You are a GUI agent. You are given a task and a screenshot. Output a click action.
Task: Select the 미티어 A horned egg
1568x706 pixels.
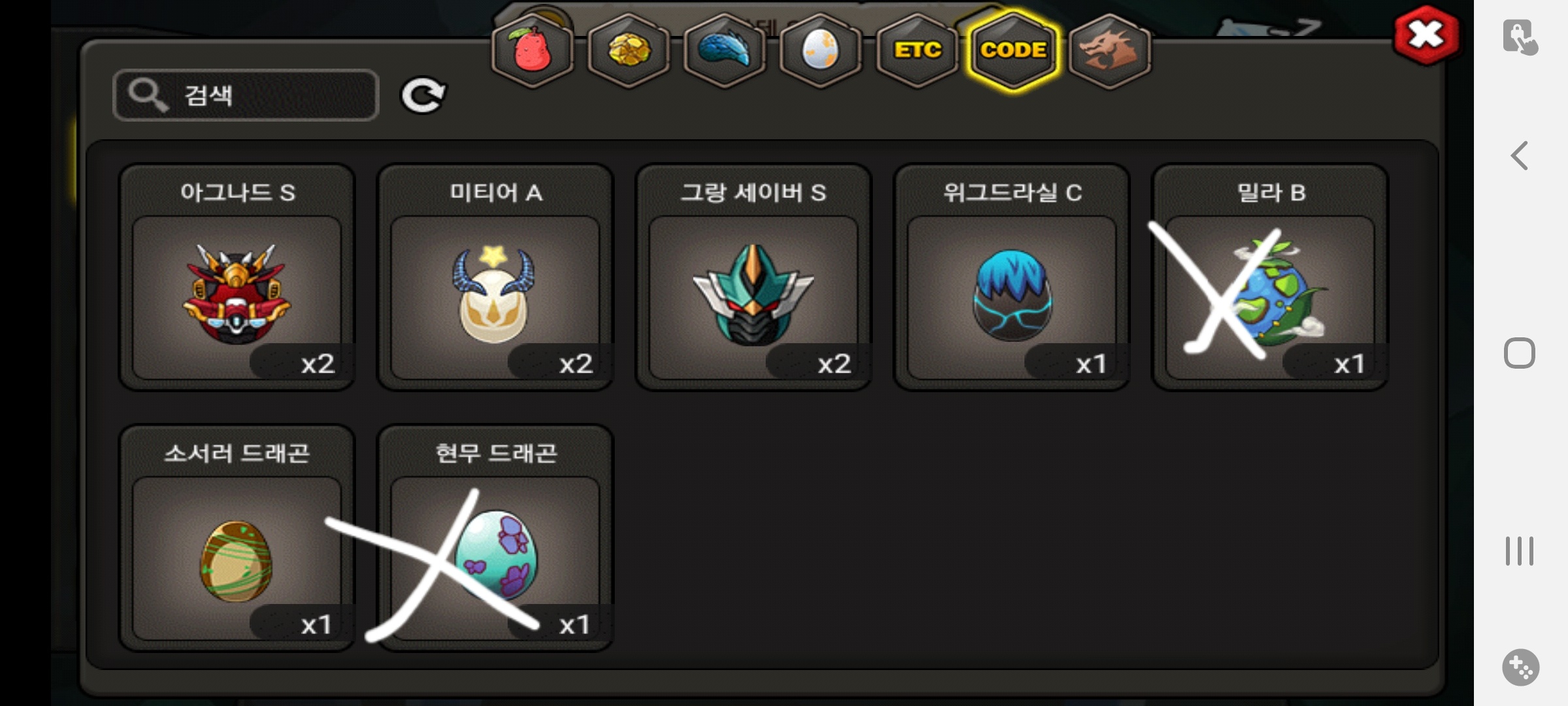tap(495, 277)
